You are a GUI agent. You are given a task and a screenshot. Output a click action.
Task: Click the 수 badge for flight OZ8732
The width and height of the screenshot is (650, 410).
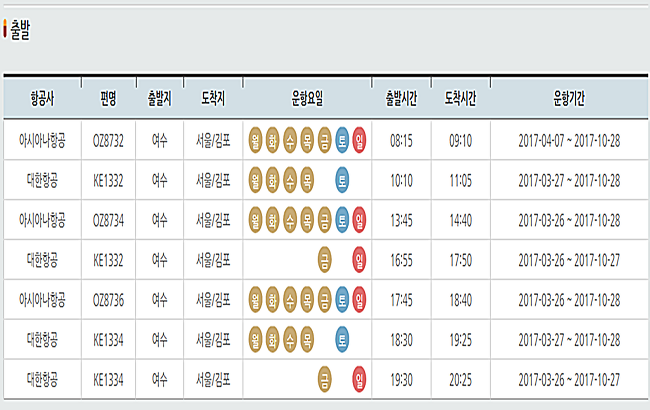tap(290, 141)
